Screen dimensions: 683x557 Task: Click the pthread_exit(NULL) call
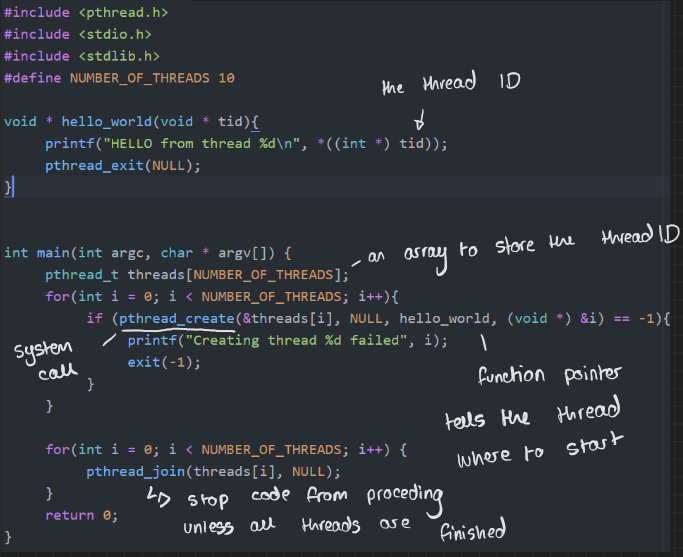(122, 165)
